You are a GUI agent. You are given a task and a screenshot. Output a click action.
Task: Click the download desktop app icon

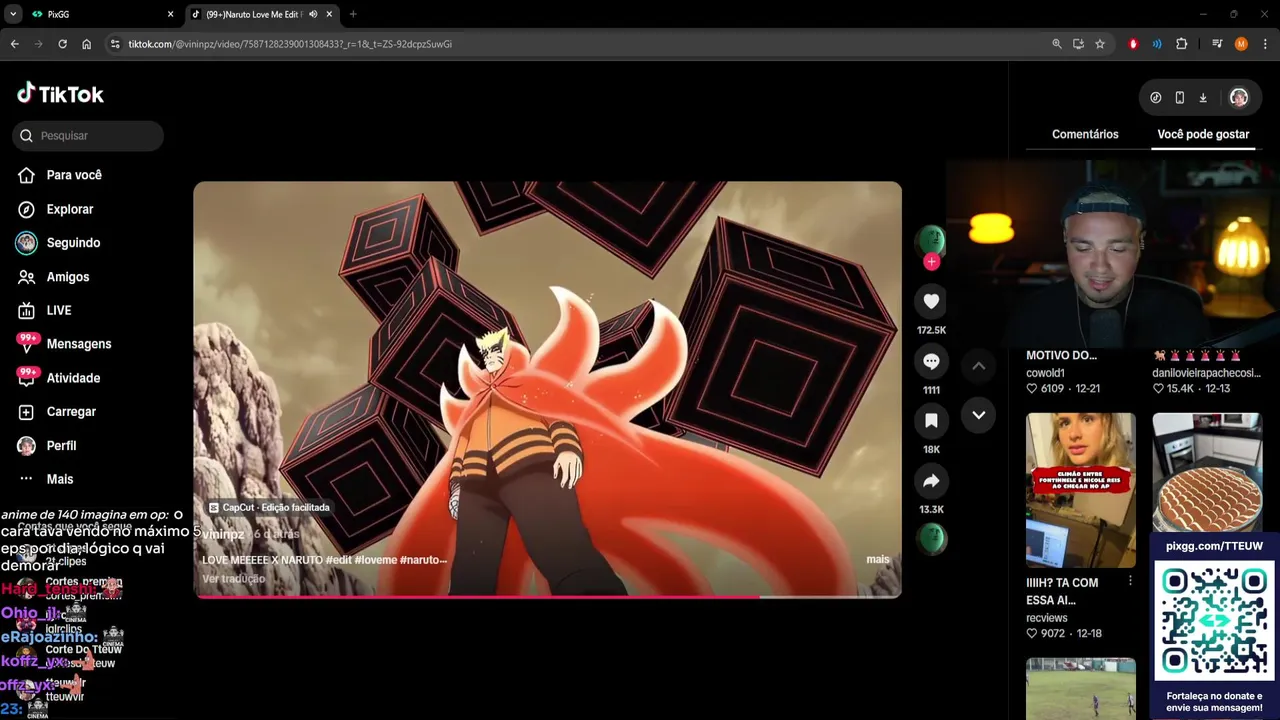tap(1203, 97)
